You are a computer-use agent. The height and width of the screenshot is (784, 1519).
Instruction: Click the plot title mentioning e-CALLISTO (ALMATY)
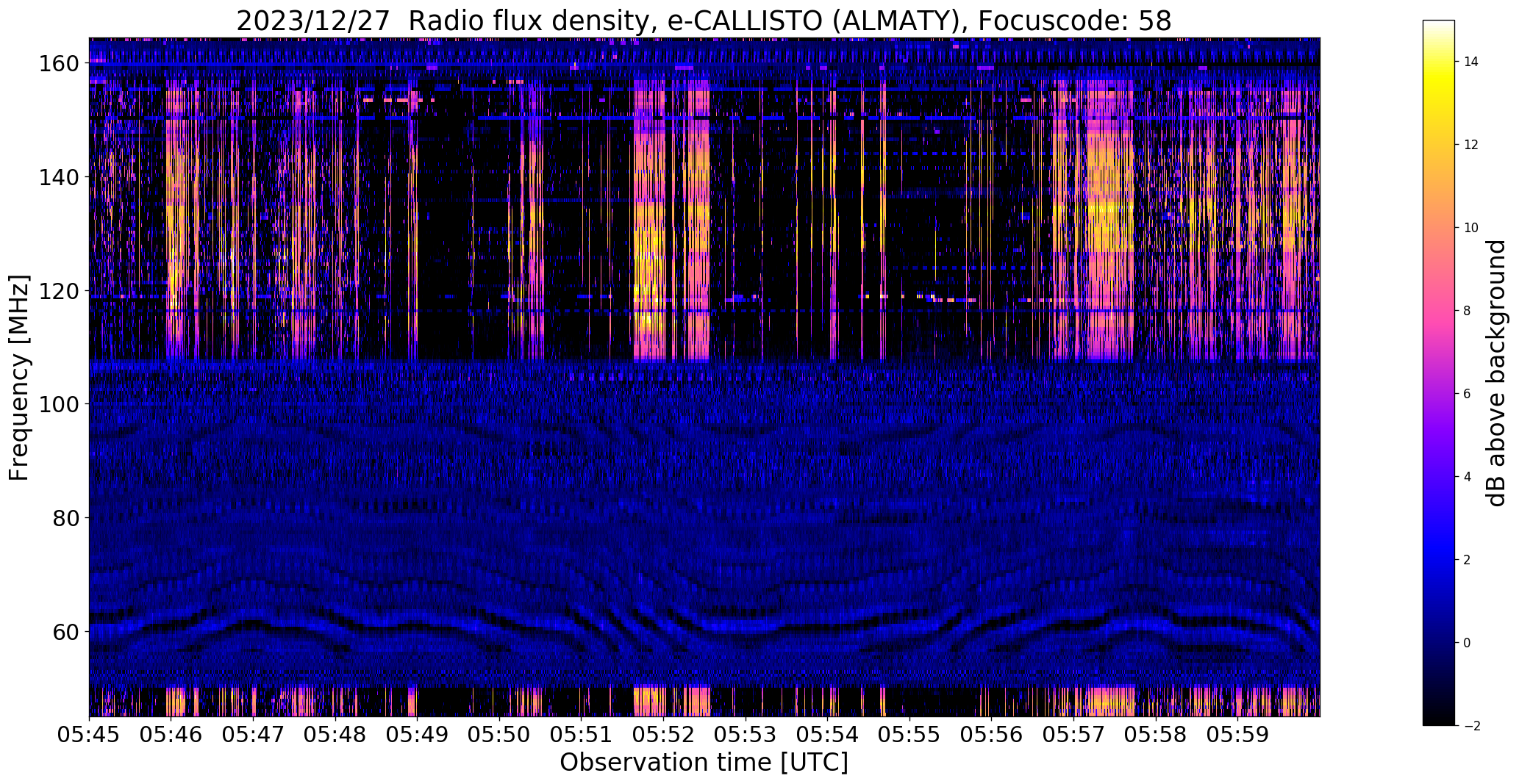[x=704, y=21]
